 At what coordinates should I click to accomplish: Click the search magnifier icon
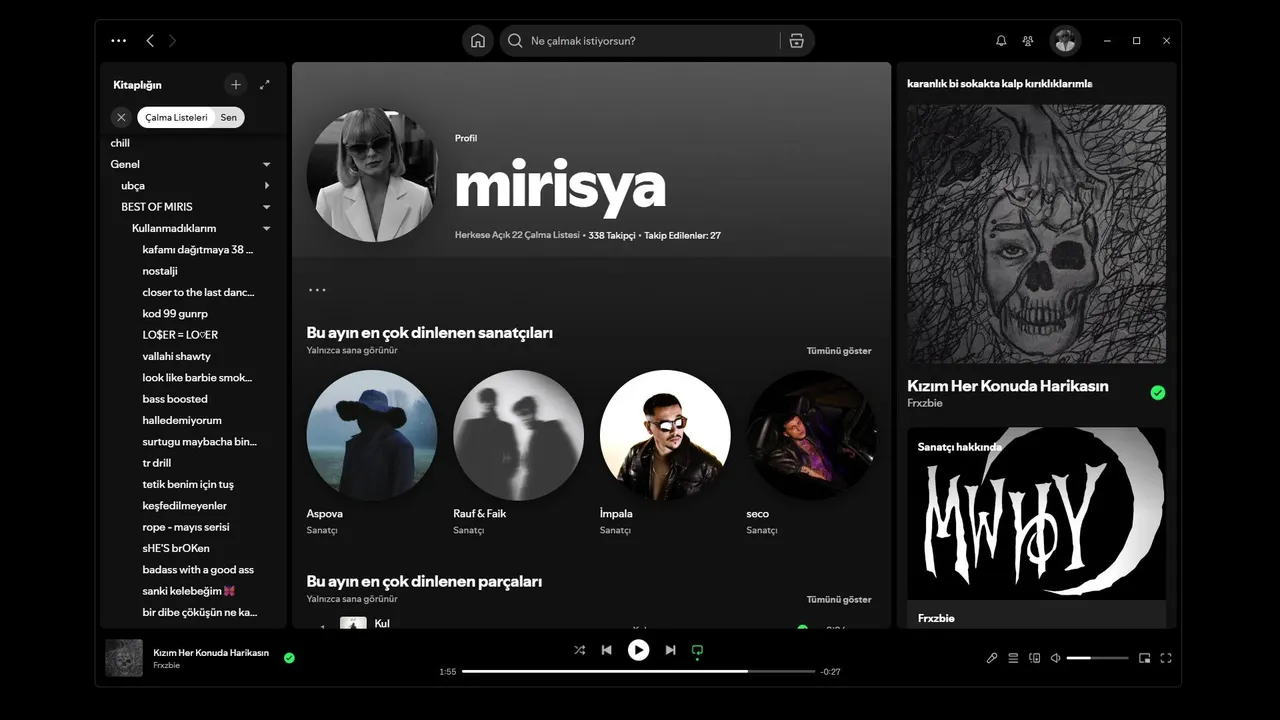(515, 41)
